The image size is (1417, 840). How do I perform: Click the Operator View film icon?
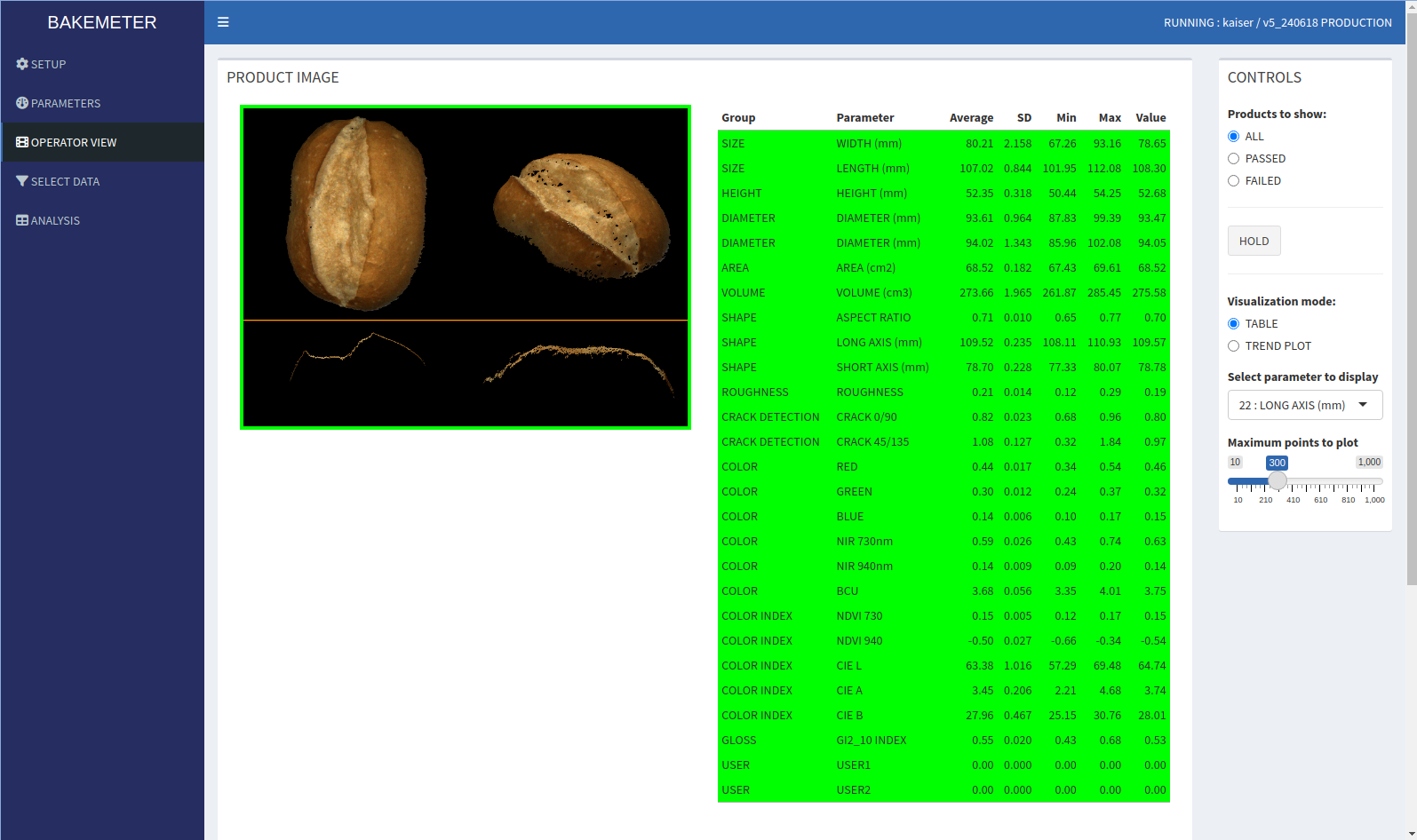(22, 142)
